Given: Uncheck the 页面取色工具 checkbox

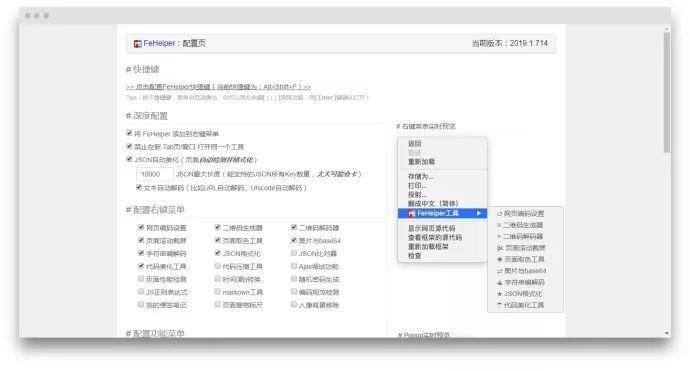Looking at the screenshot, I should (x=218, y=240).
